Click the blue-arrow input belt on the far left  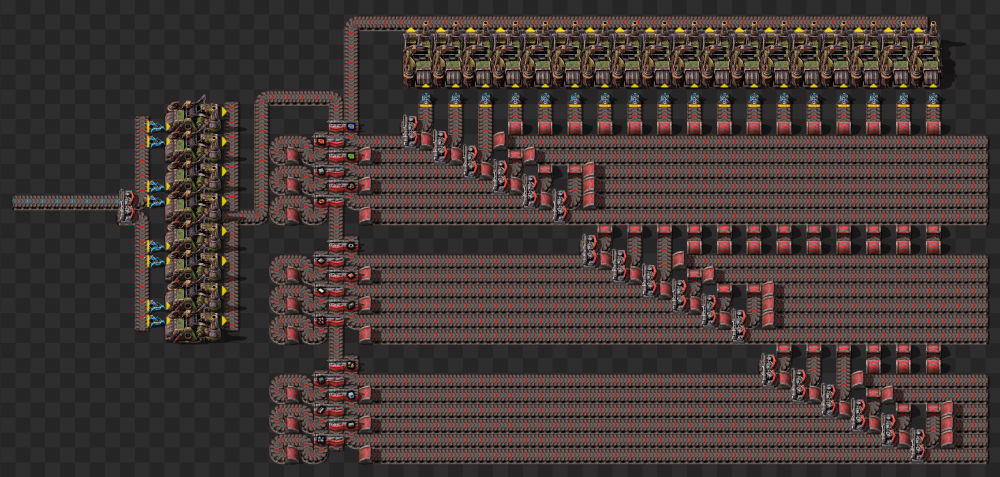pos(66,202)
